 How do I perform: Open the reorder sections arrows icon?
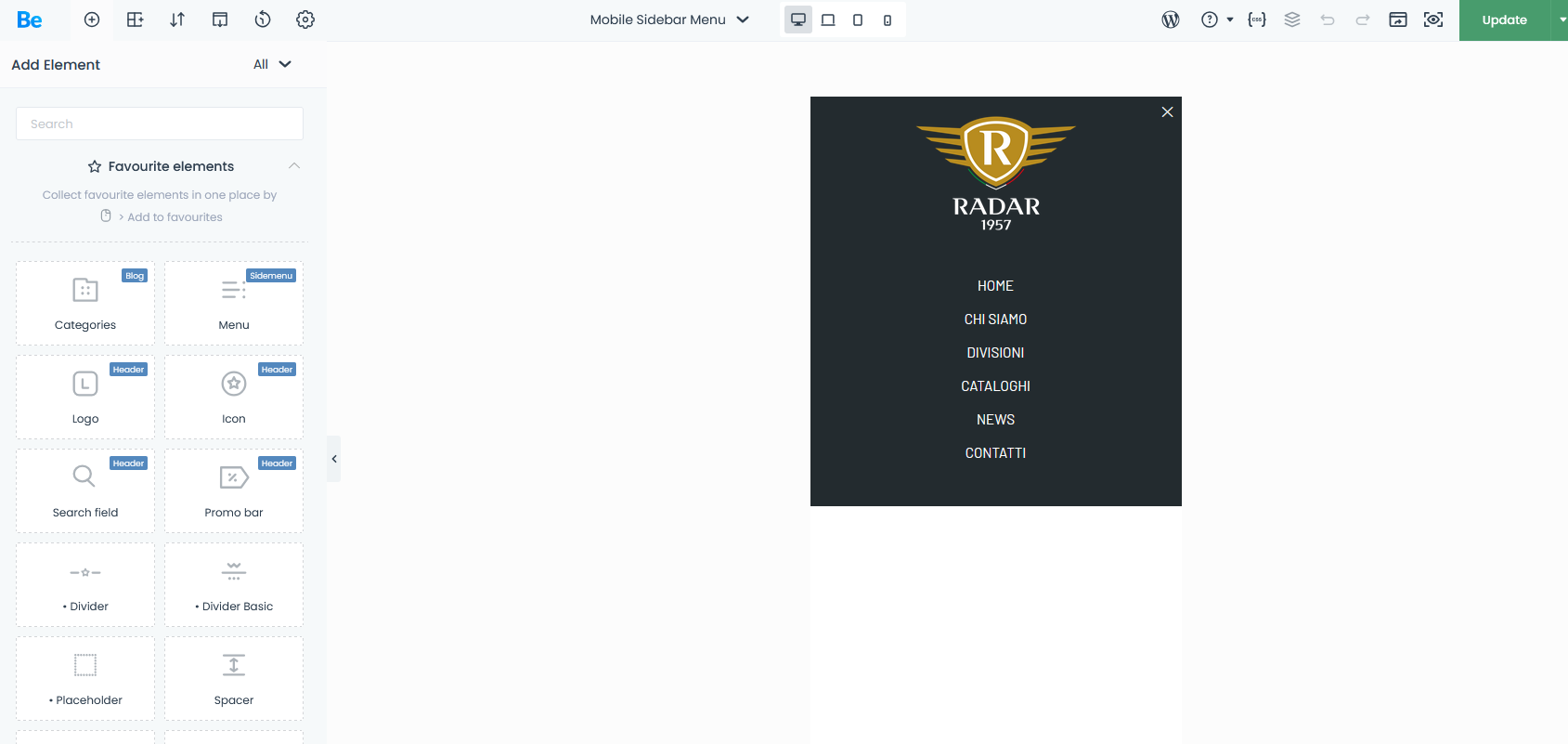177,20
